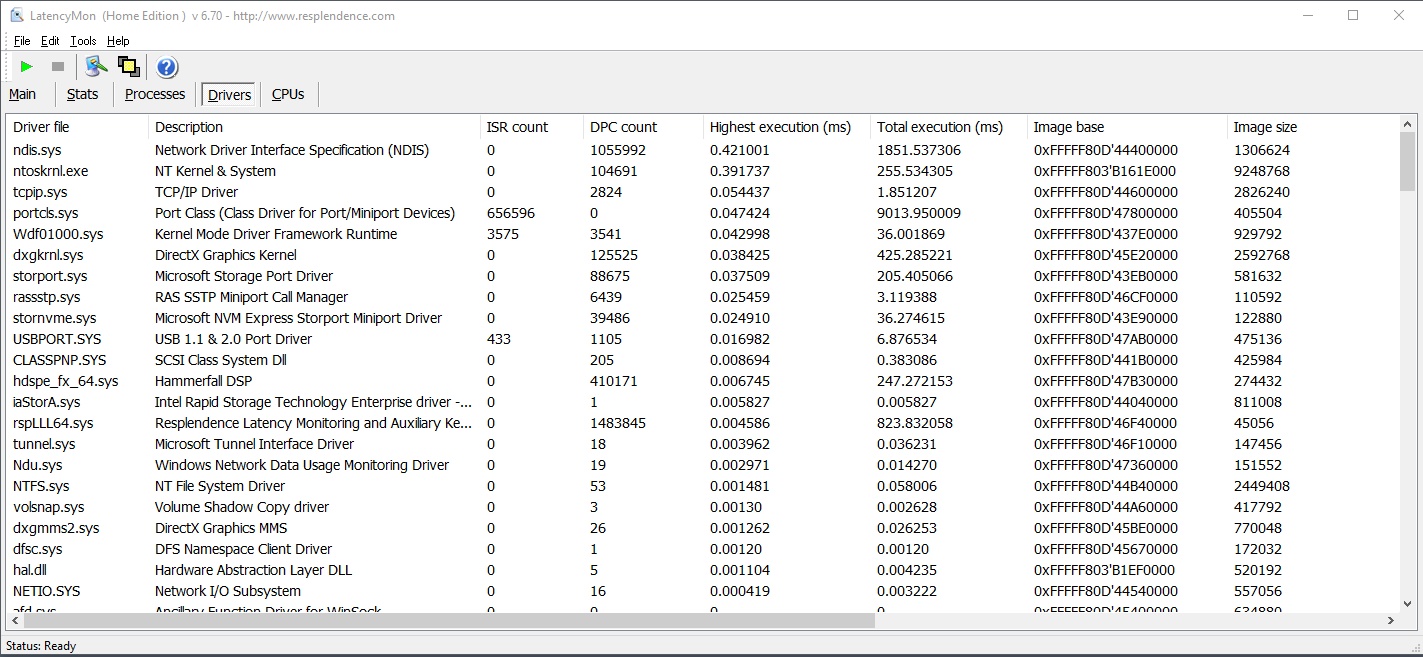Select the ndis.sys driver row
Image resolution: width=1423 pixels, height=657 pixels.
pyautogui.click(x=702, y=150)
